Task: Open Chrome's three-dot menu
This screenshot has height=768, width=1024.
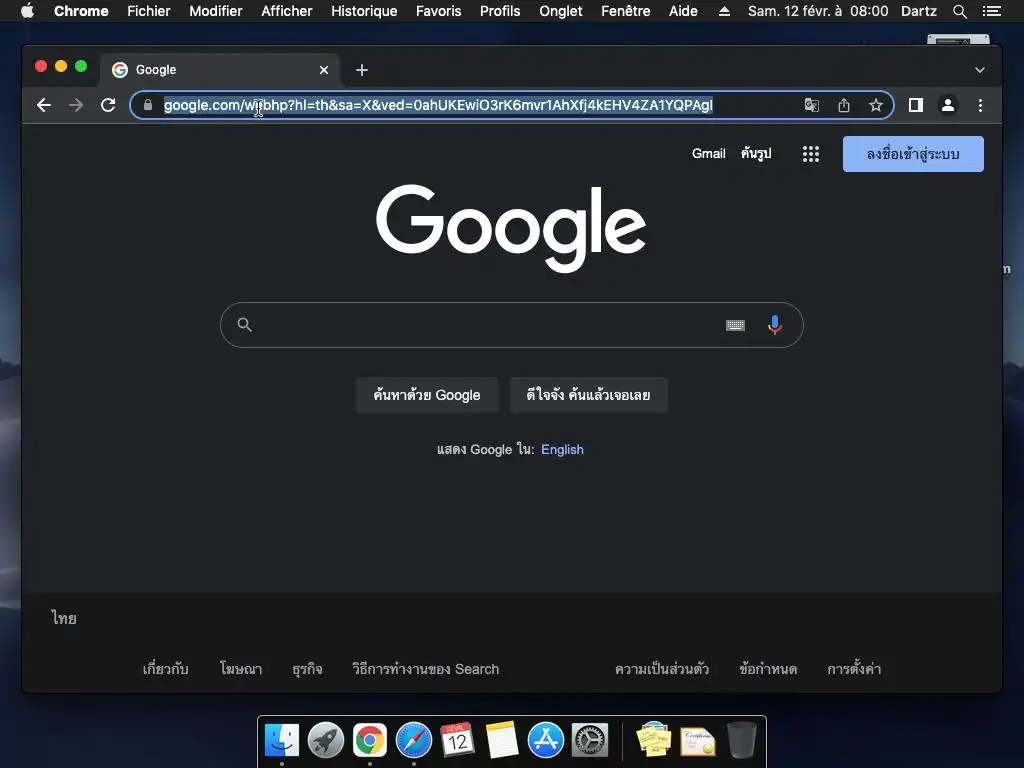Action: click(980, 105)
